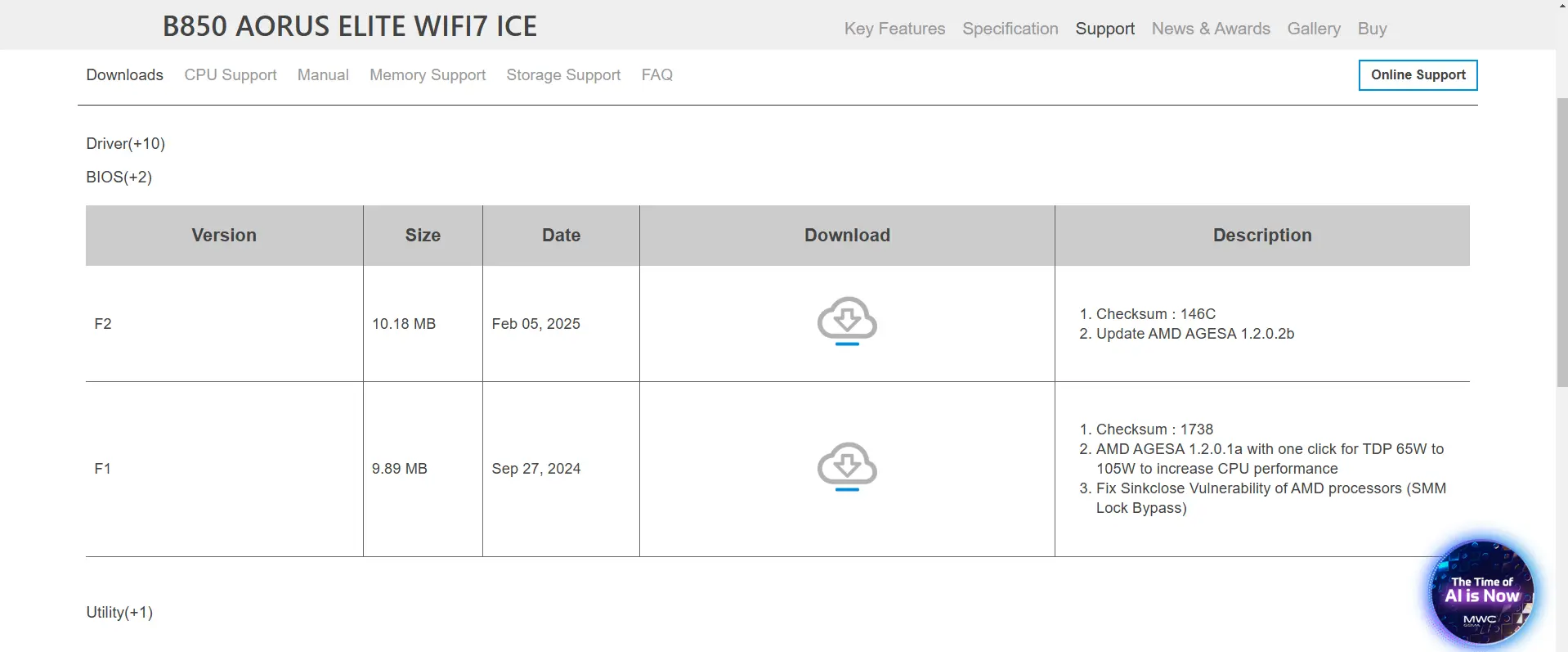Open the Buy page
Image resolution: width=1568 pixels, height=652 pixels.
(x=1372, y=29)
